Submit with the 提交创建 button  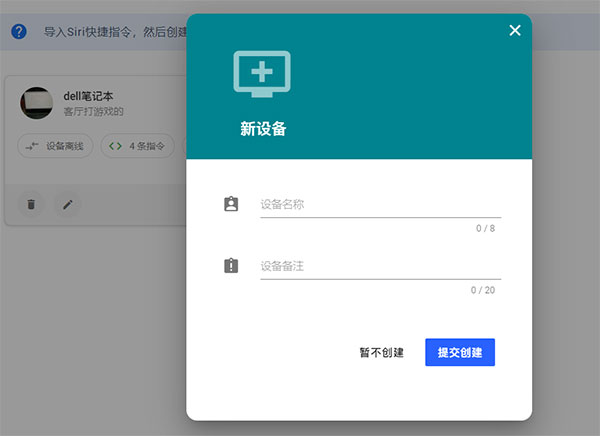click(460, 352)
